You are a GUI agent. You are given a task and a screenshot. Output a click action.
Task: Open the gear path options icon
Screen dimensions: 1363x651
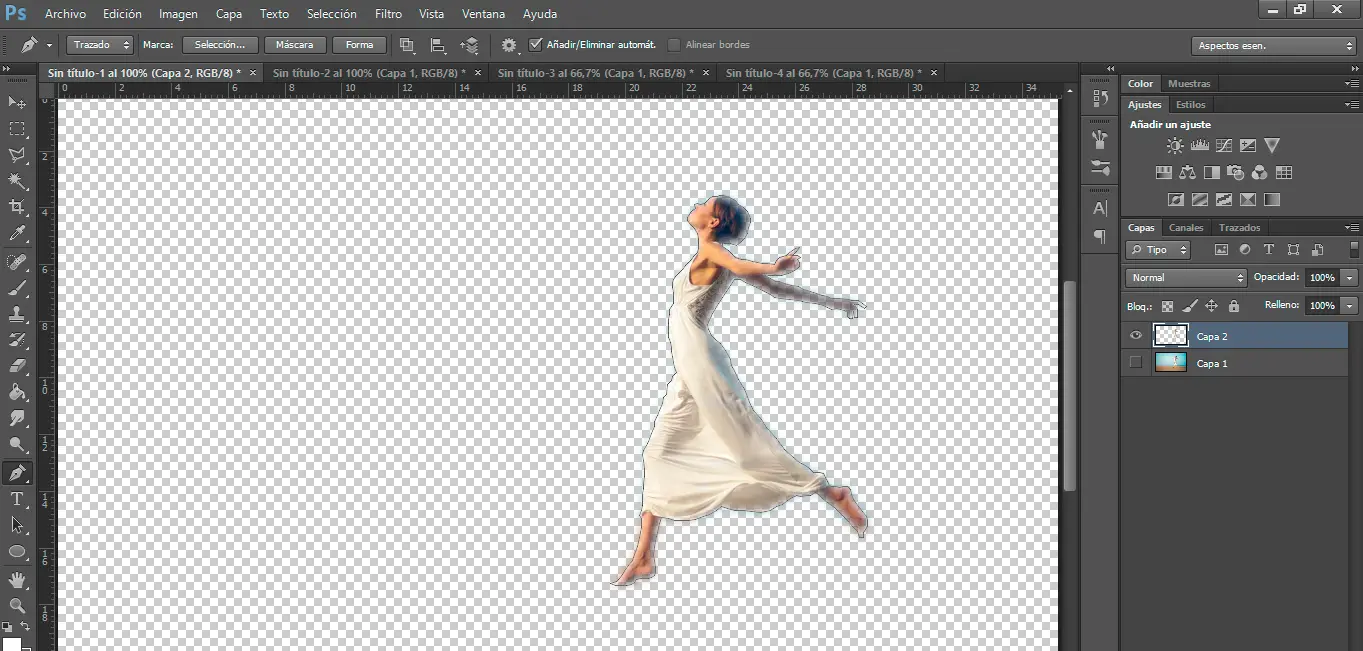tap(509, 45)
